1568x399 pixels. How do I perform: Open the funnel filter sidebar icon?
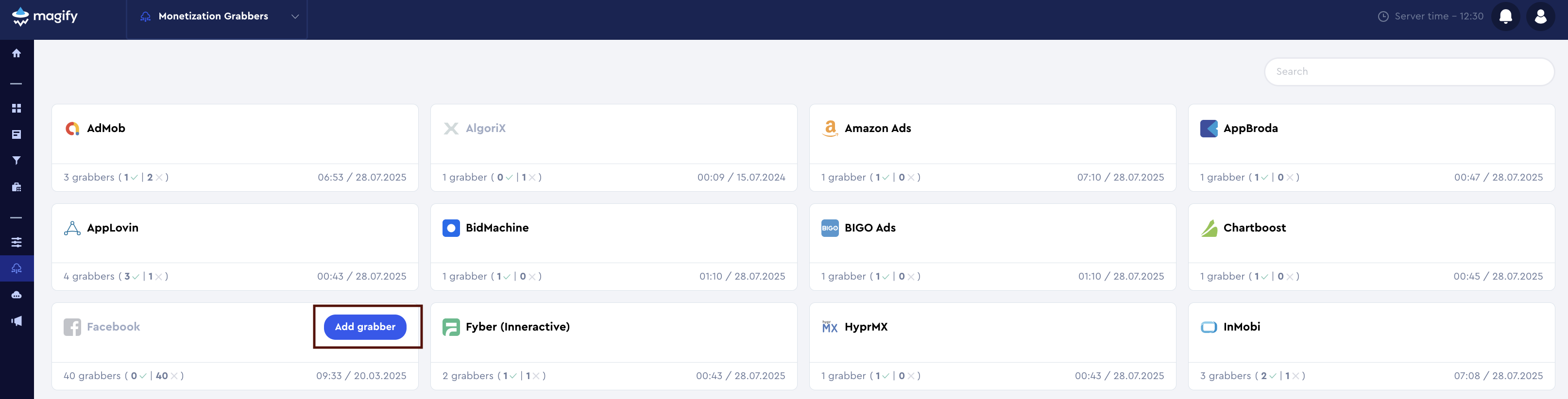[17, 161]
